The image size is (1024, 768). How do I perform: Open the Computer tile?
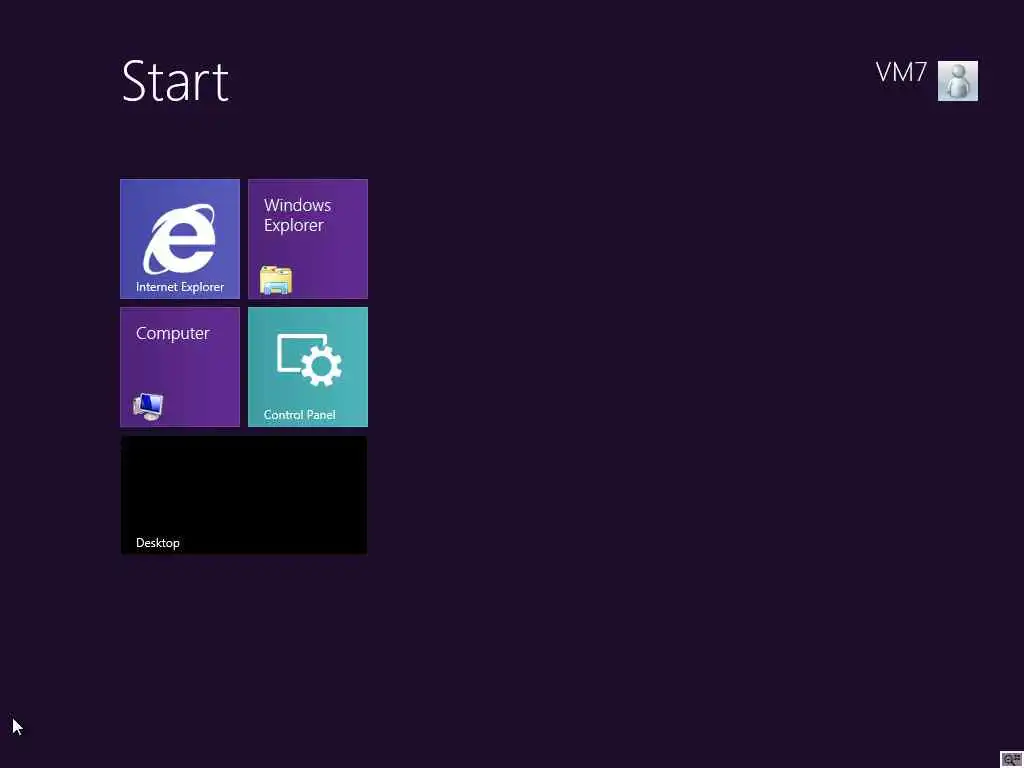(180, 367)
